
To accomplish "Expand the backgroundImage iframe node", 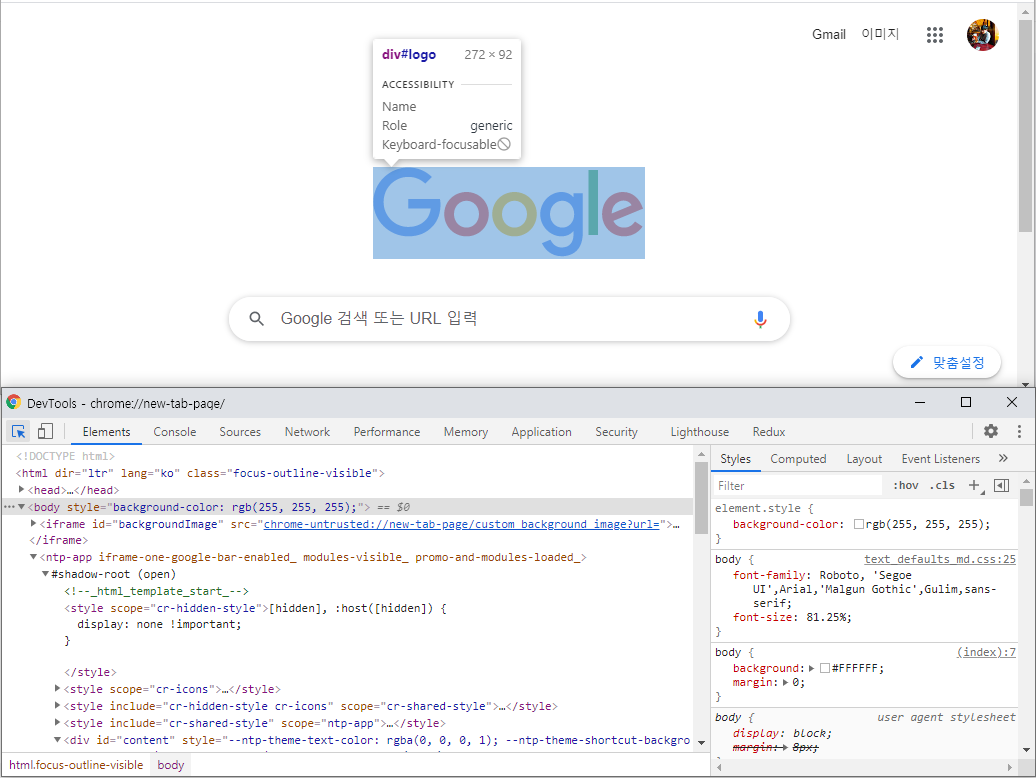I will (x=33, y=523).
